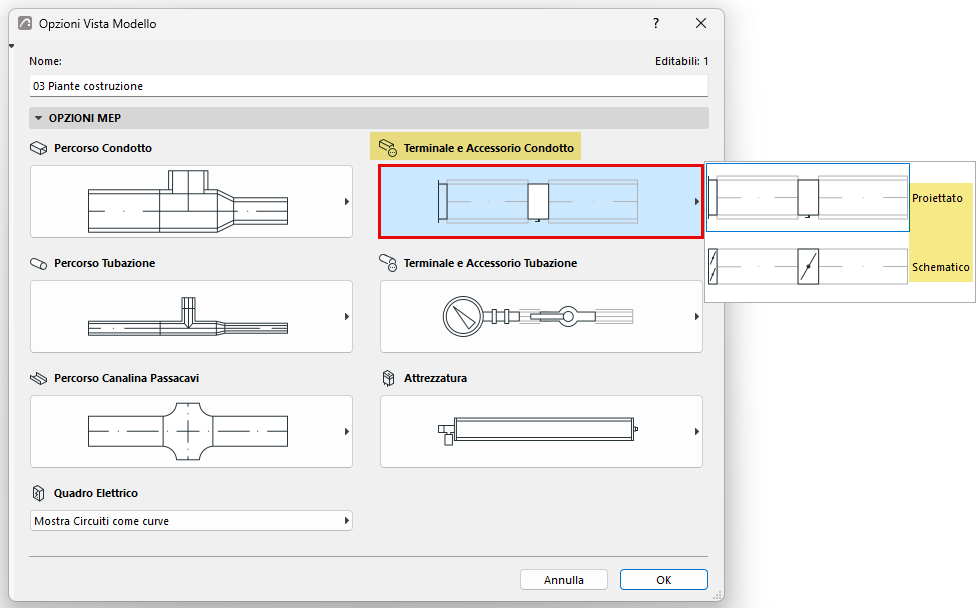Click the 'Opzioni Vista Modello' title text

click(x=98, y=24)
